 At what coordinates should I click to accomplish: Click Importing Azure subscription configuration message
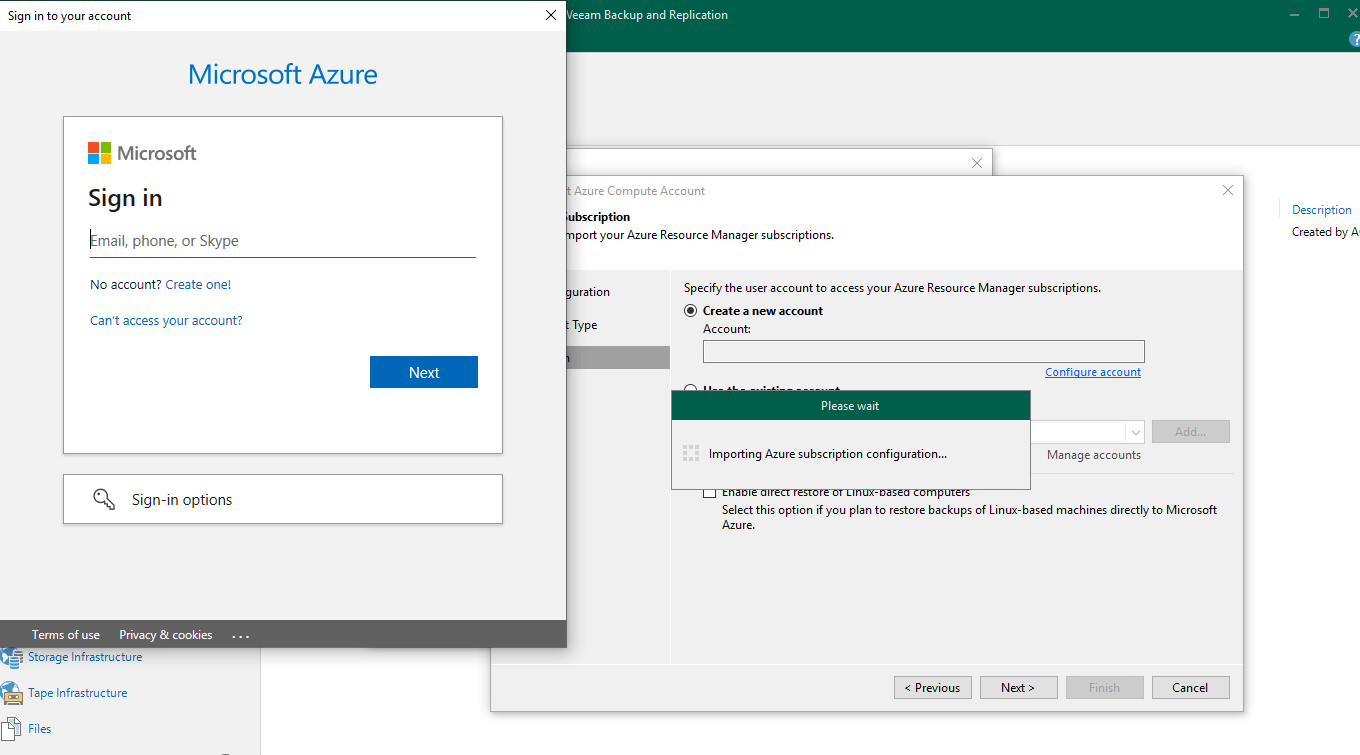[x=828, y=454]
